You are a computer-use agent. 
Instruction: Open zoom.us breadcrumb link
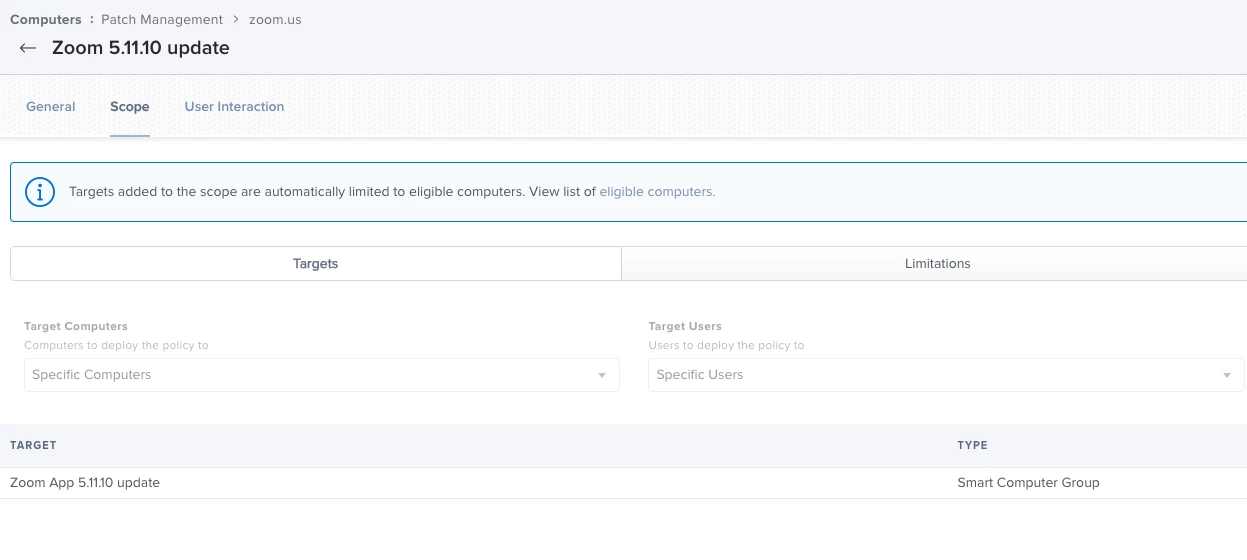click(x=275, y=19)
